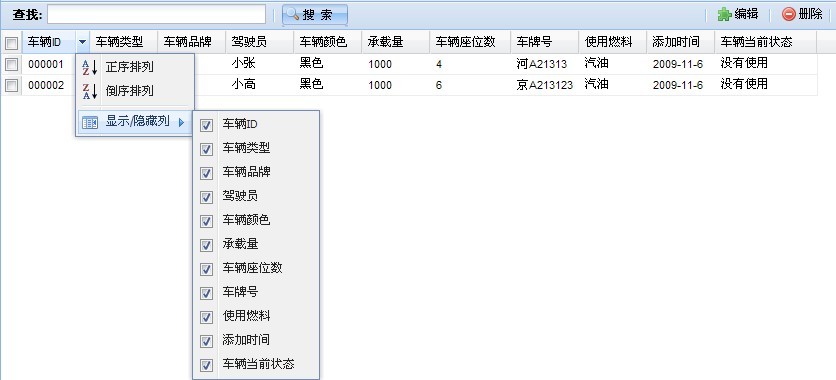The height and width of the screenshot is (380, 836).
Task: Click the red delete circle icon
Action: coord(789,14)
